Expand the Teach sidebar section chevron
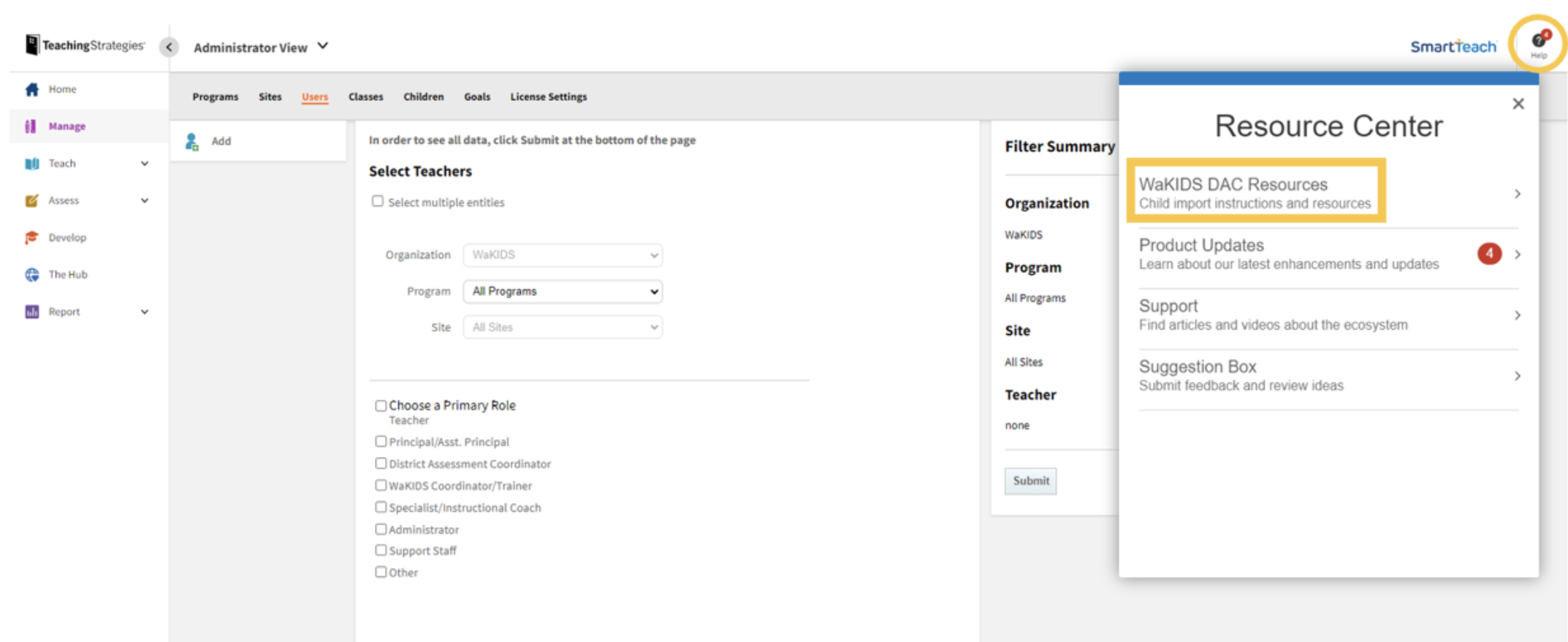1568x642 pixels. [x=145, y=164]
